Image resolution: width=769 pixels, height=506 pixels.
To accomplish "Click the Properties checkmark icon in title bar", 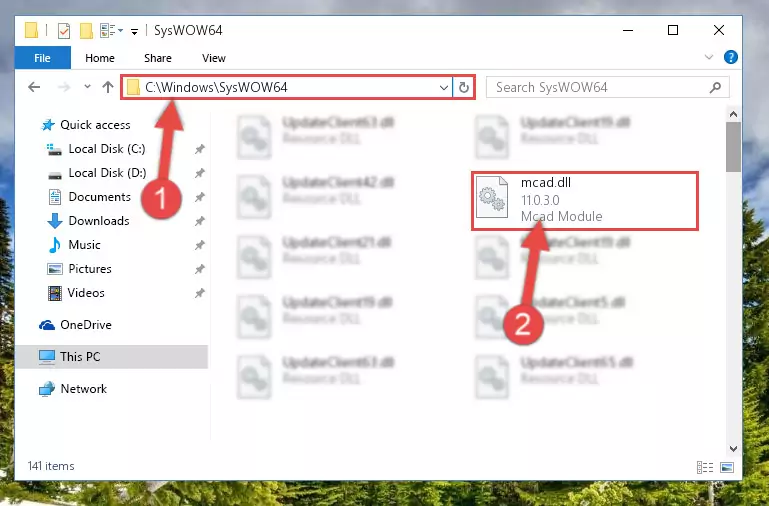I will (64, 31).
